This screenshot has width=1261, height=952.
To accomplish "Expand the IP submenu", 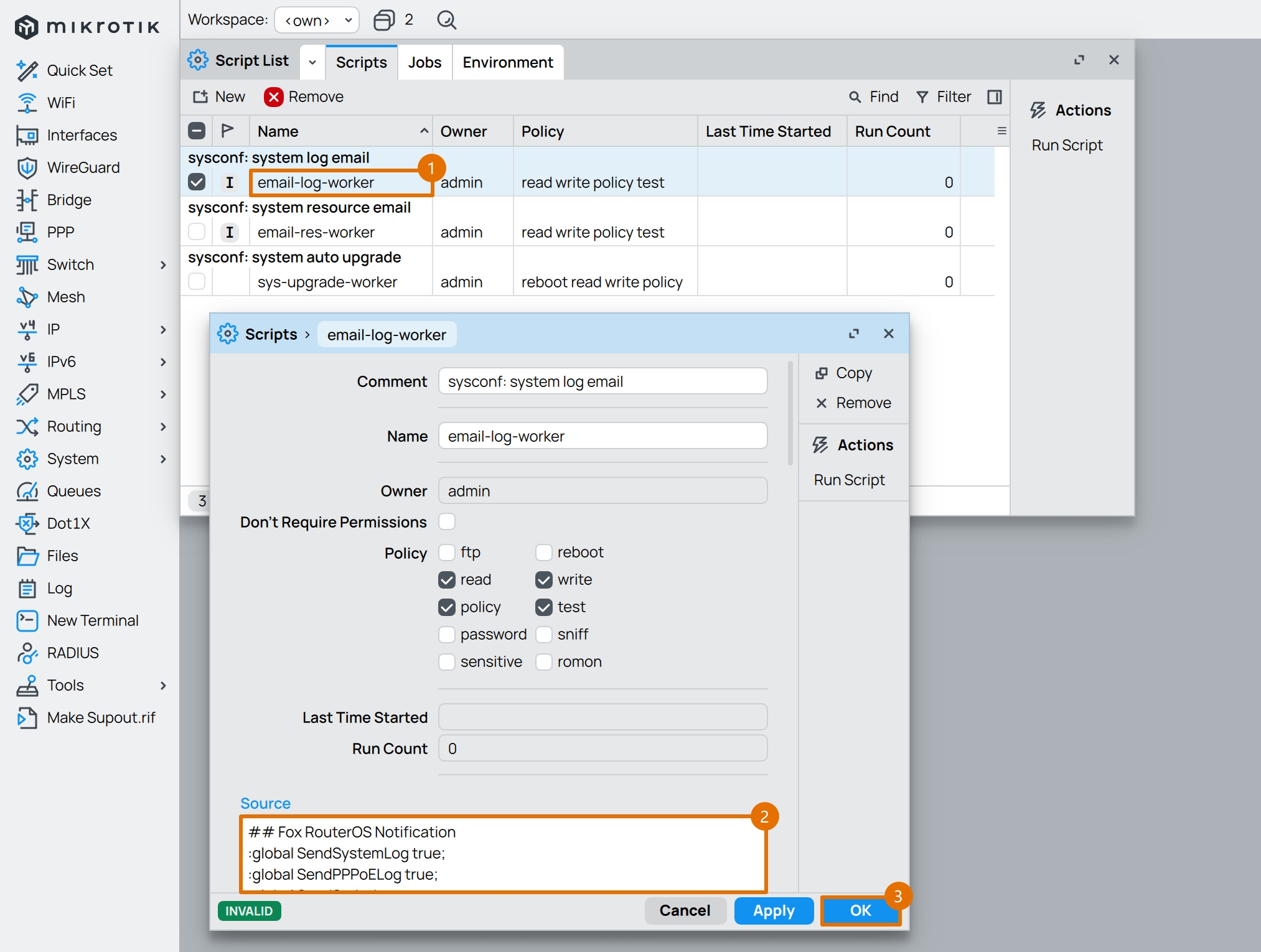I will click(163, 329).
